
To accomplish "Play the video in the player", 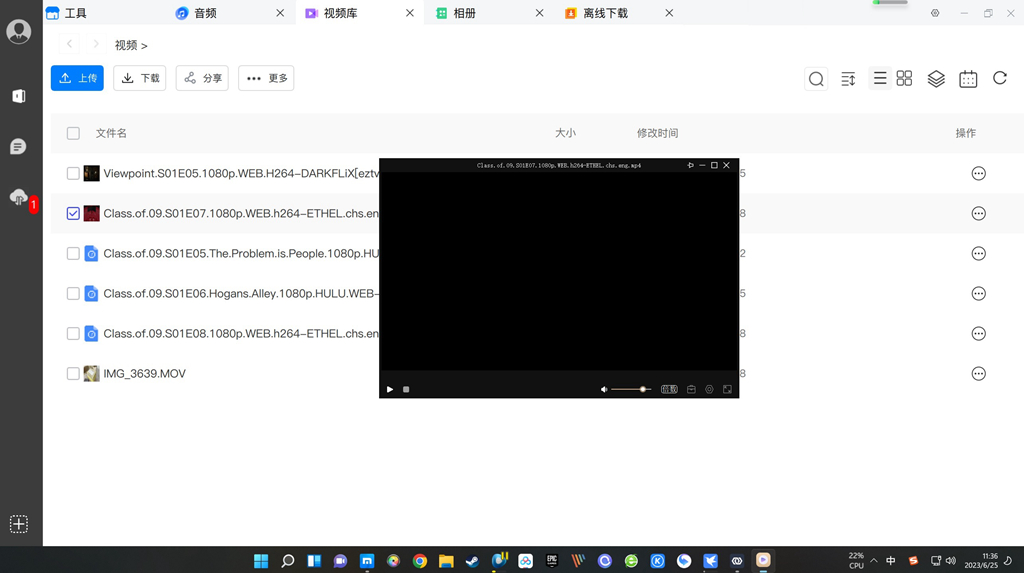I will (390, 389).
